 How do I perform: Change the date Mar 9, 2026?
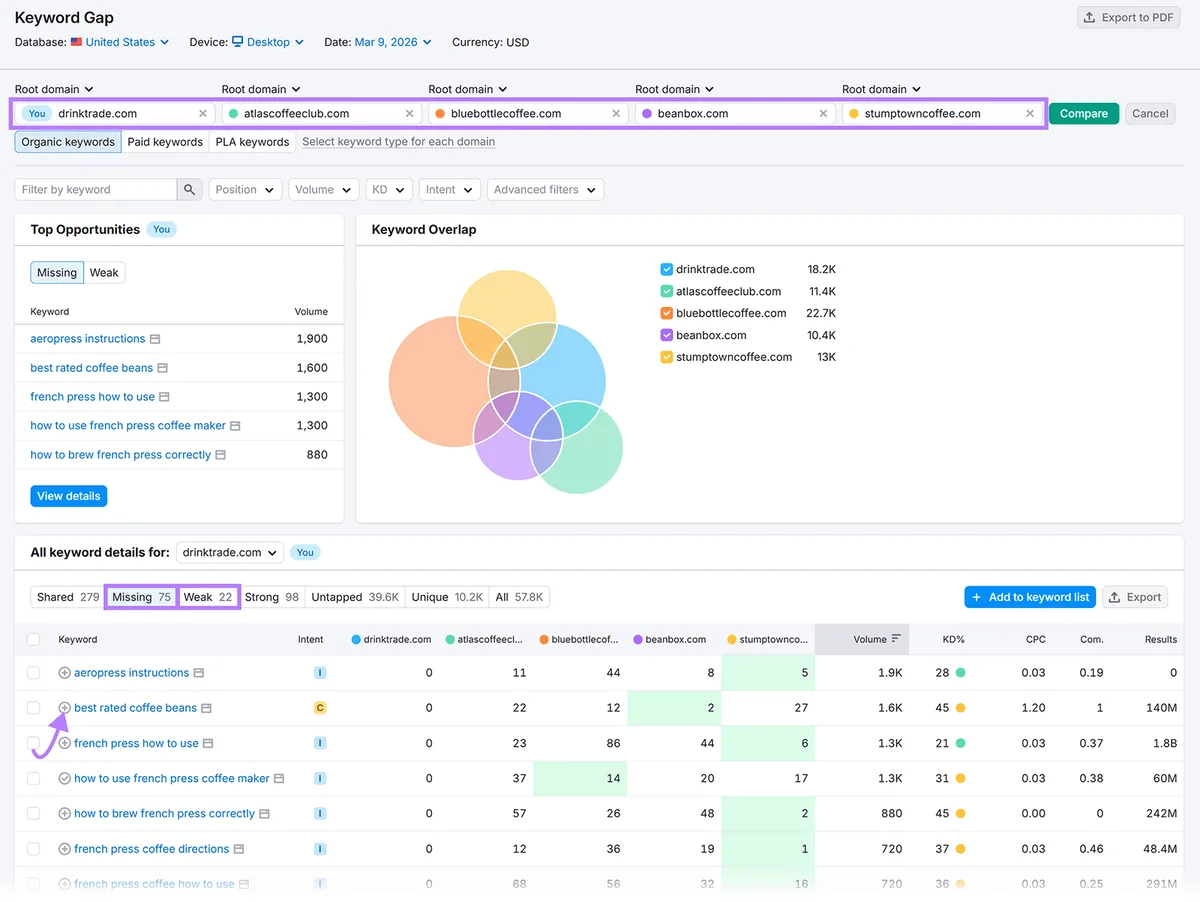click(393, 42)
